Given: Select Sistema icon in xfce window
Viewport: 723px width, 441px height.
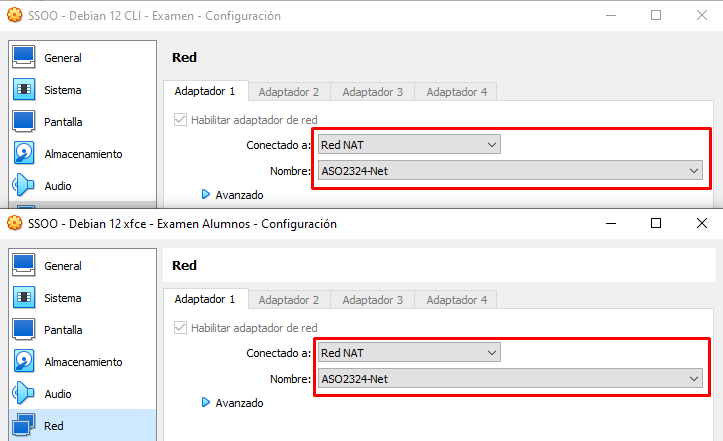Looking at the screenshot, I should [24, 298].
